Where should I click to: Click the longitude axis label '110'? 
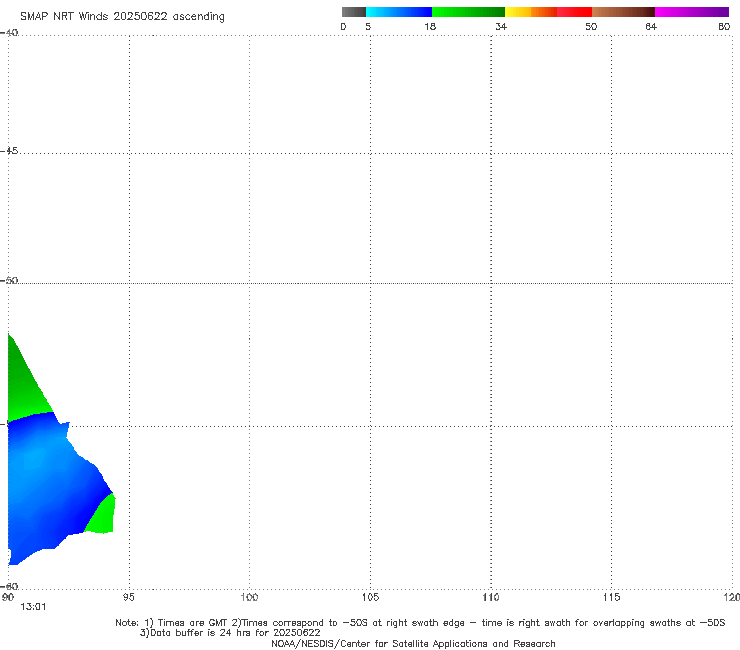(x=491, y=598)
